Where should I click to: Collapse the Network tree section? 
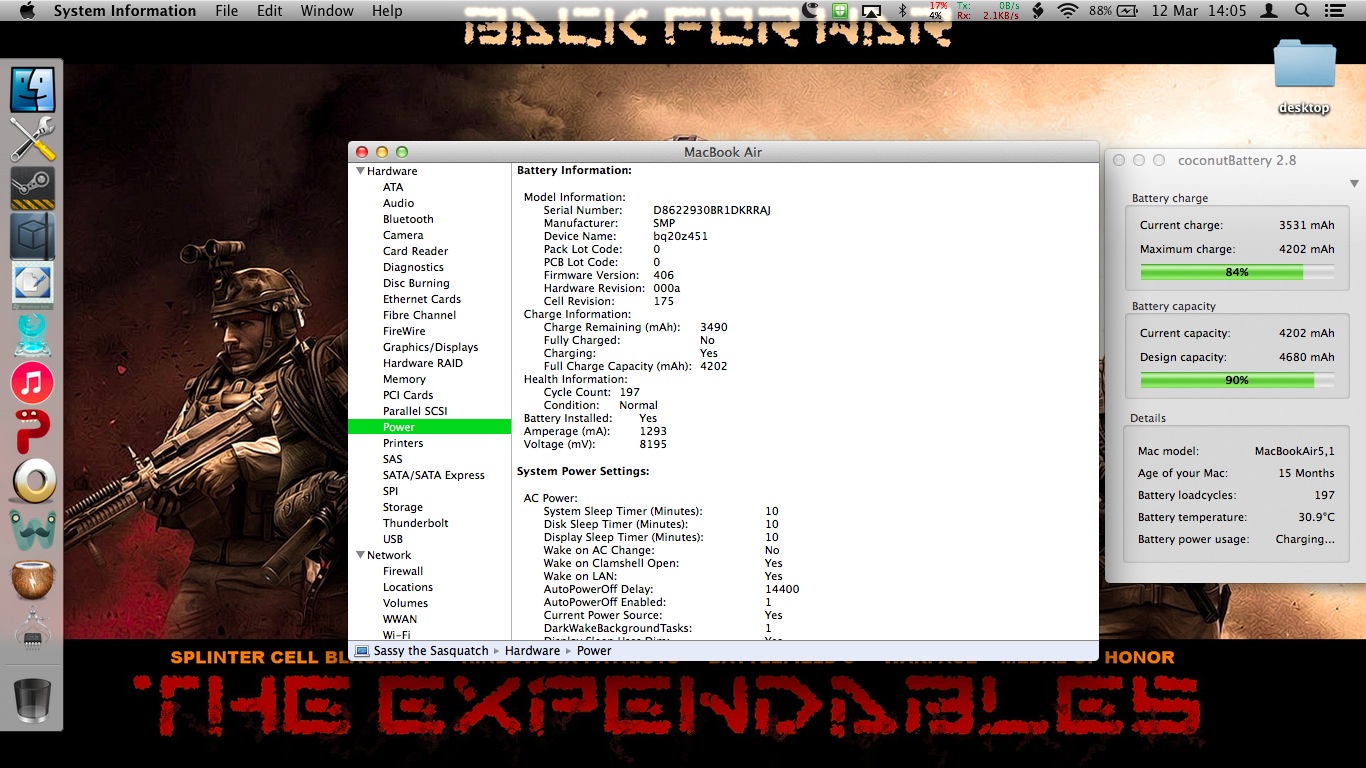tap(361, 555)
